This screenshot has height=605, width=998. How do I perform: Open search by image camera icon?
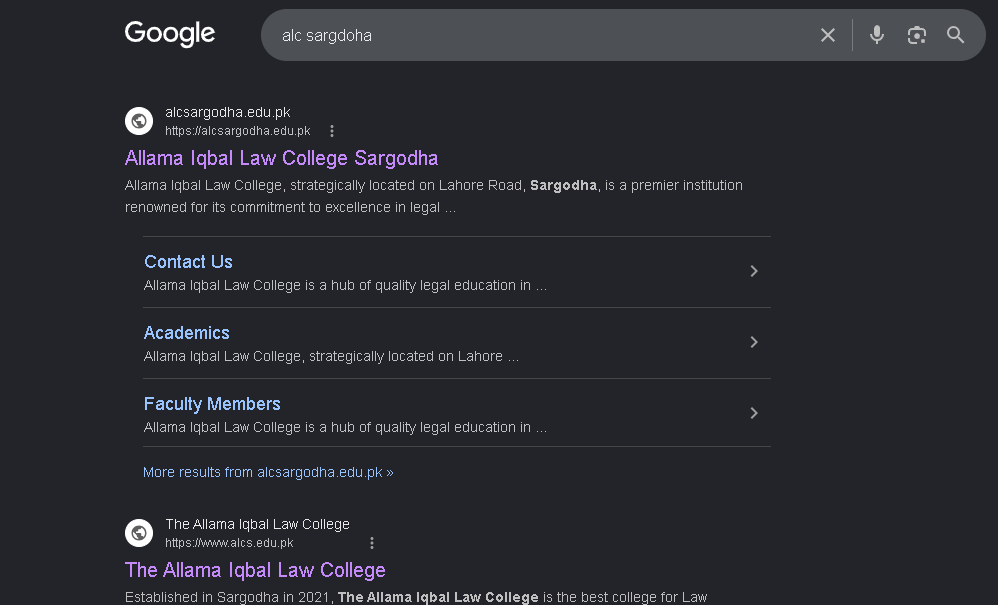(x=917, y=35)
